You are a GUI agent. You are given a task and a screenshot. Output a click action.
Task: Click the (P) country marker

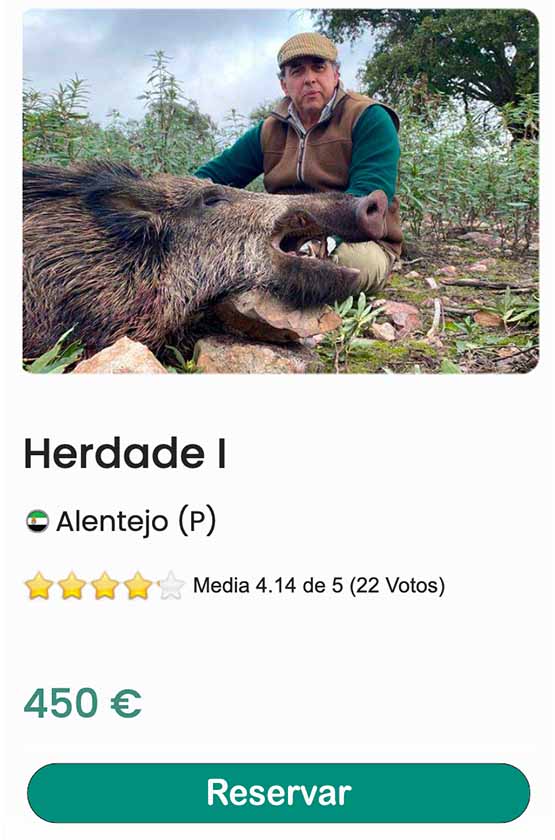click(197, 521)
